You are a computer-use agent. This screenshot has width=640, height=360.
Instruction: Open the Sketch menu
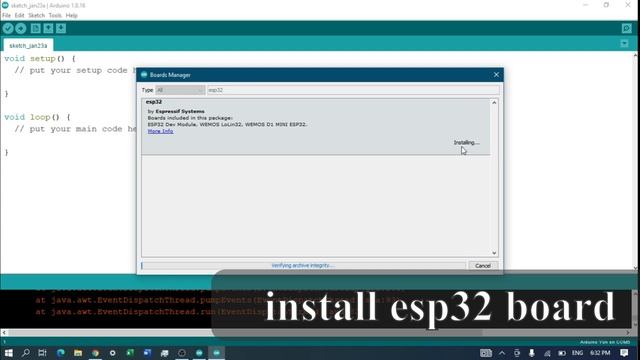coord(36,16)
